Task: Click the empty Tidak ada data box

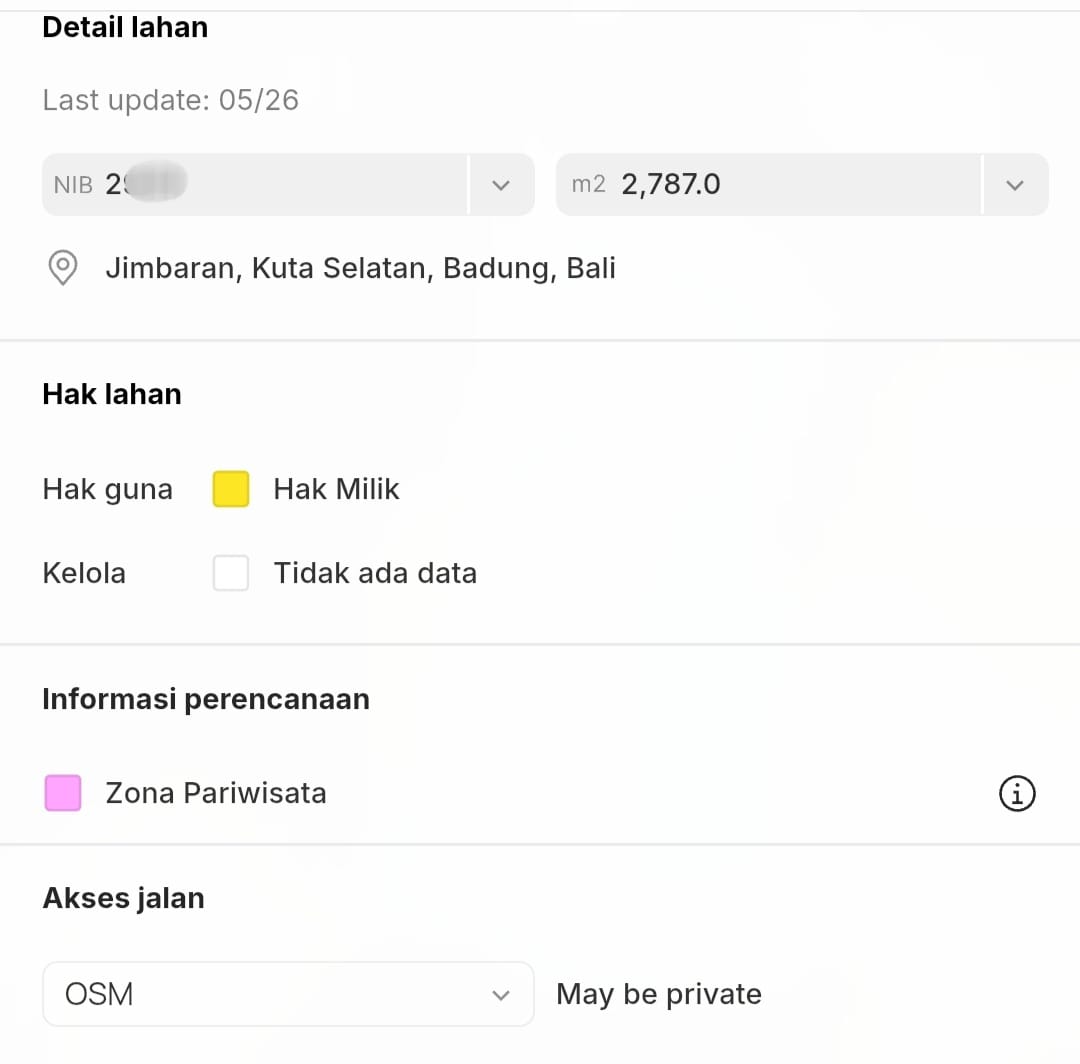Action: click(x=231, y=573)
